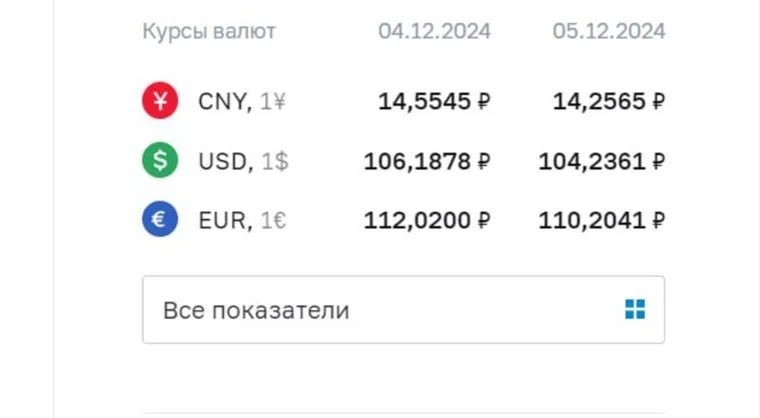Select the 05.12.2024 date column header

pos(609,32)
